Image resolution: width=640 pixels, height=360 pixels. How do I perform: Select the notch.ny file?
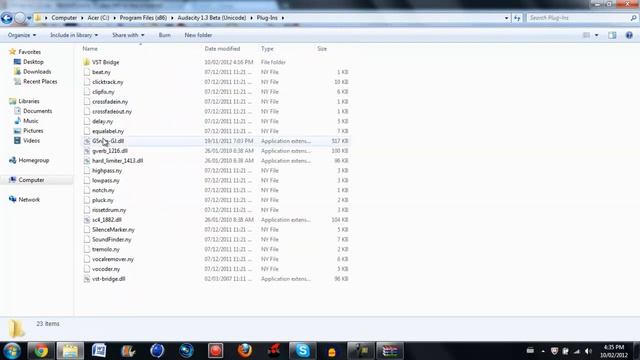coord(103,190)
